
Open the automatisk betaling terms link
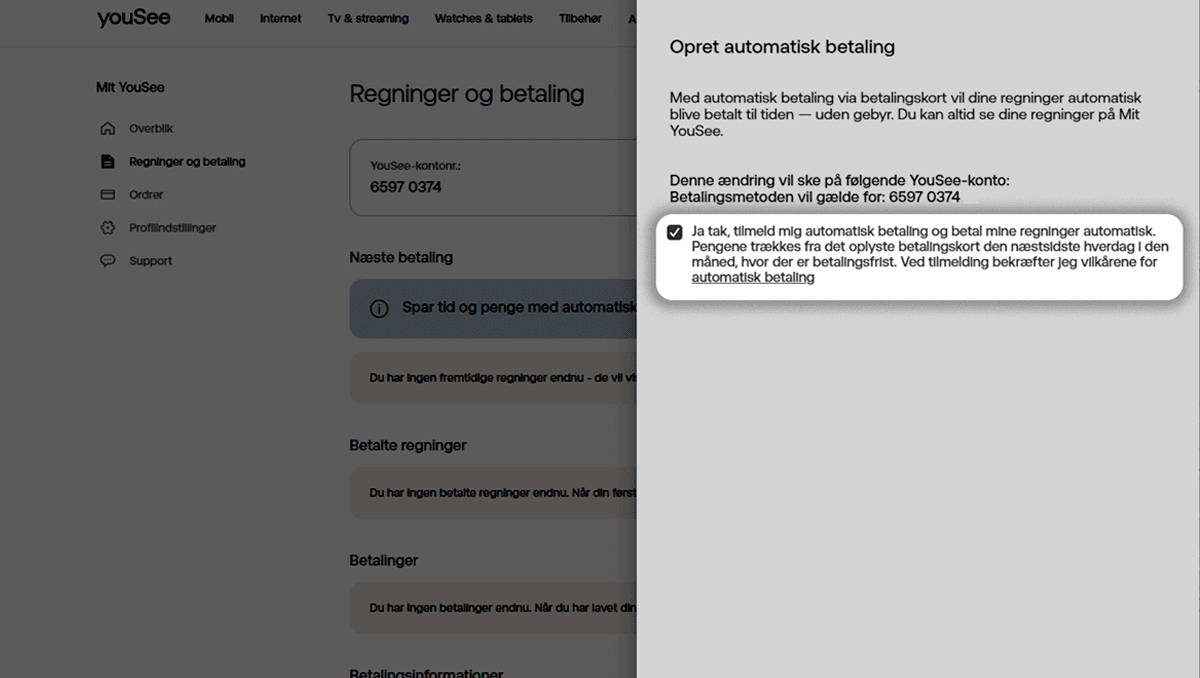tap(752, 278)
